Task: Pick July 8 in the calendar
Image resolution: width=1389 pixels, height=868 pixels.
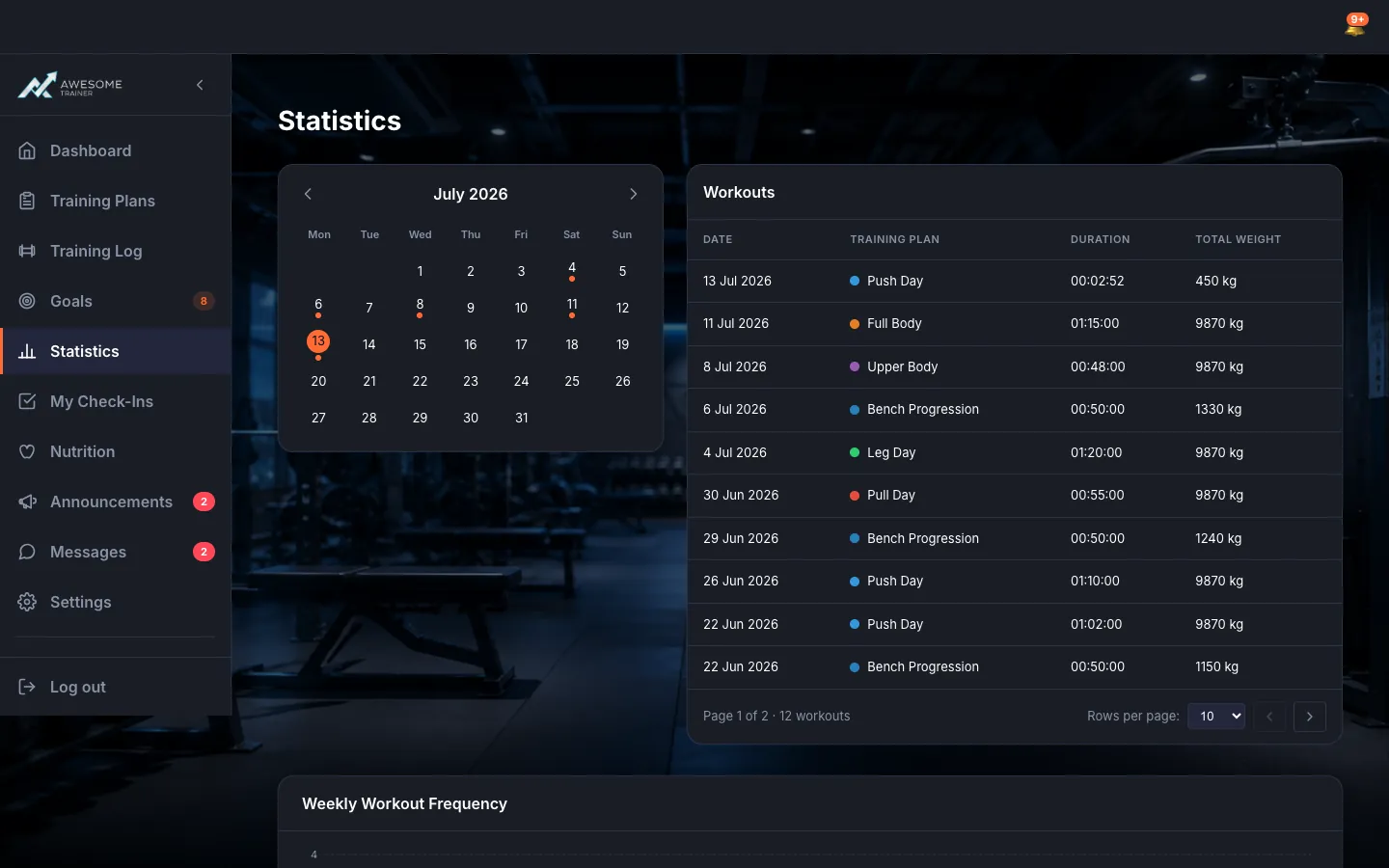Action: tap(420, 306)
